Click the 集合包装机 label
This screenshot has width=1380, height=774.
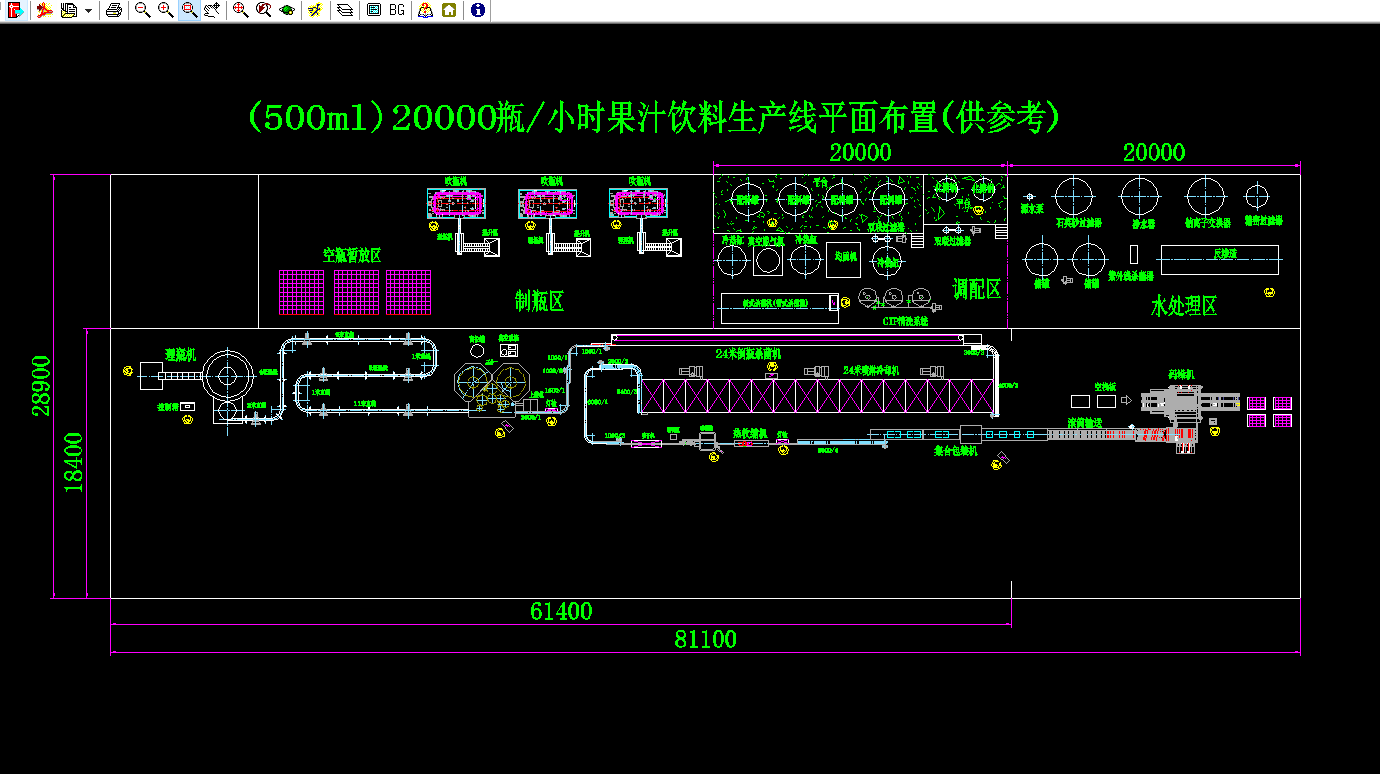958,451
